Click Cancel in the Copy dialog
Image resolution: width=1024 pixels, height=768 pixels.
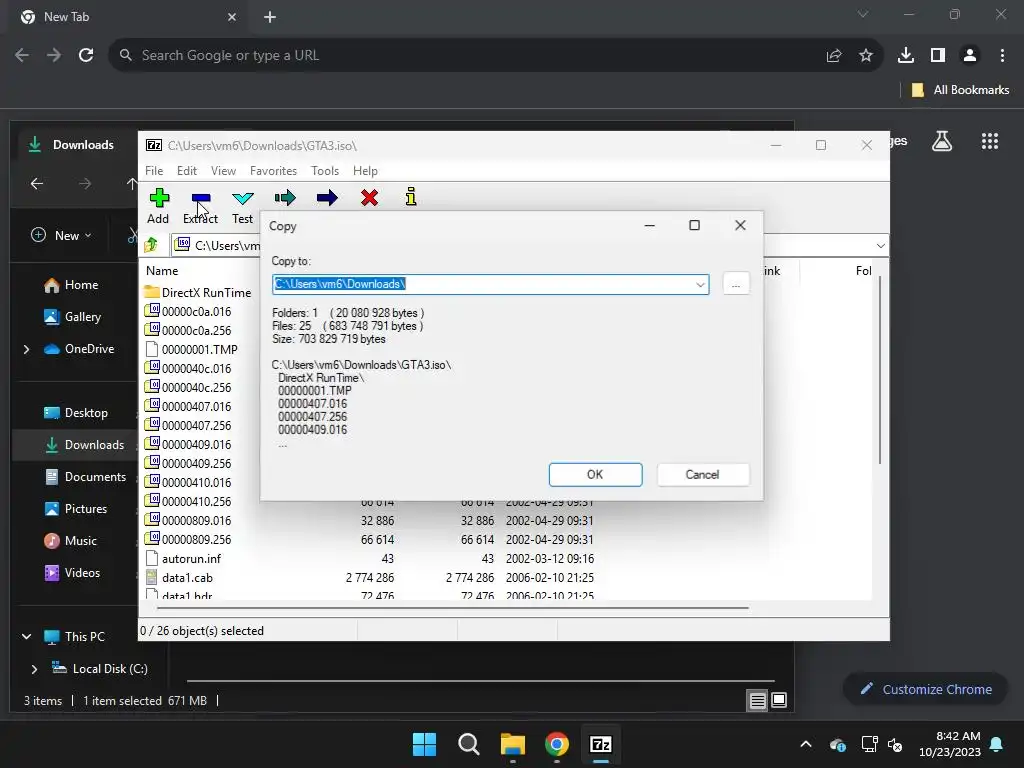pyautogui.click(x=703, y=475)
